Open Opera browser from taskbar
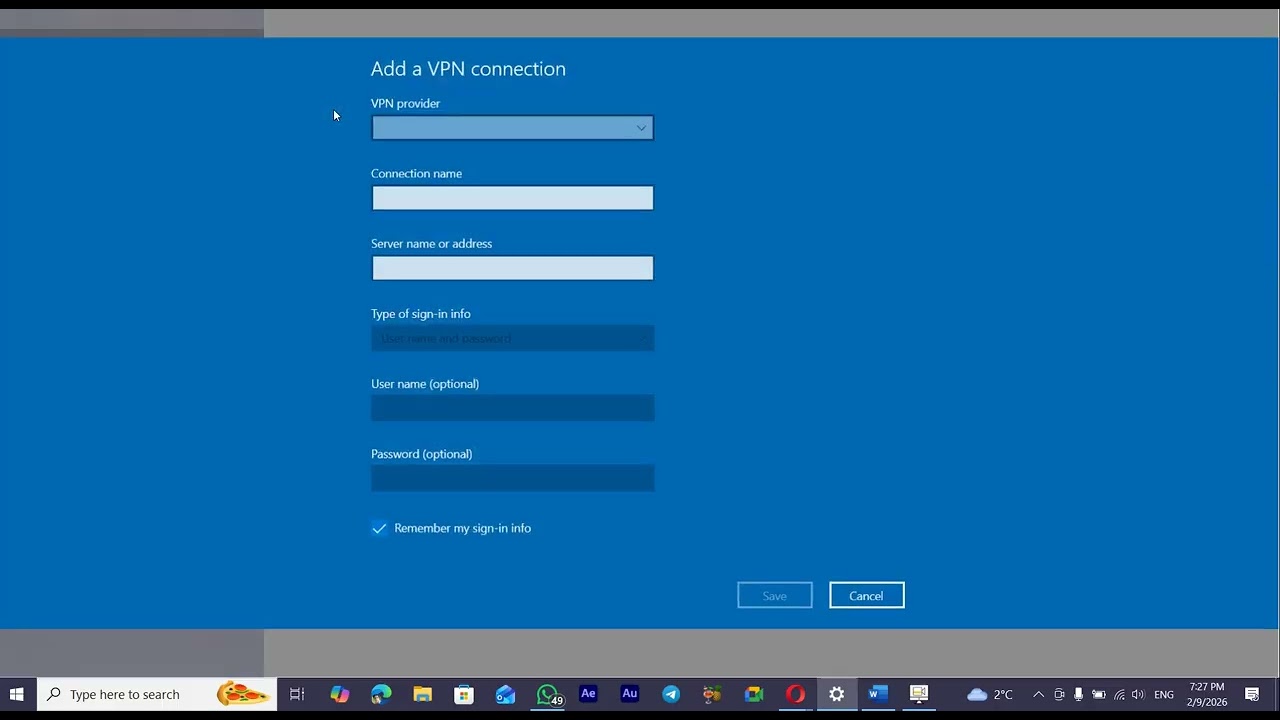 click(x=795, y=694)
